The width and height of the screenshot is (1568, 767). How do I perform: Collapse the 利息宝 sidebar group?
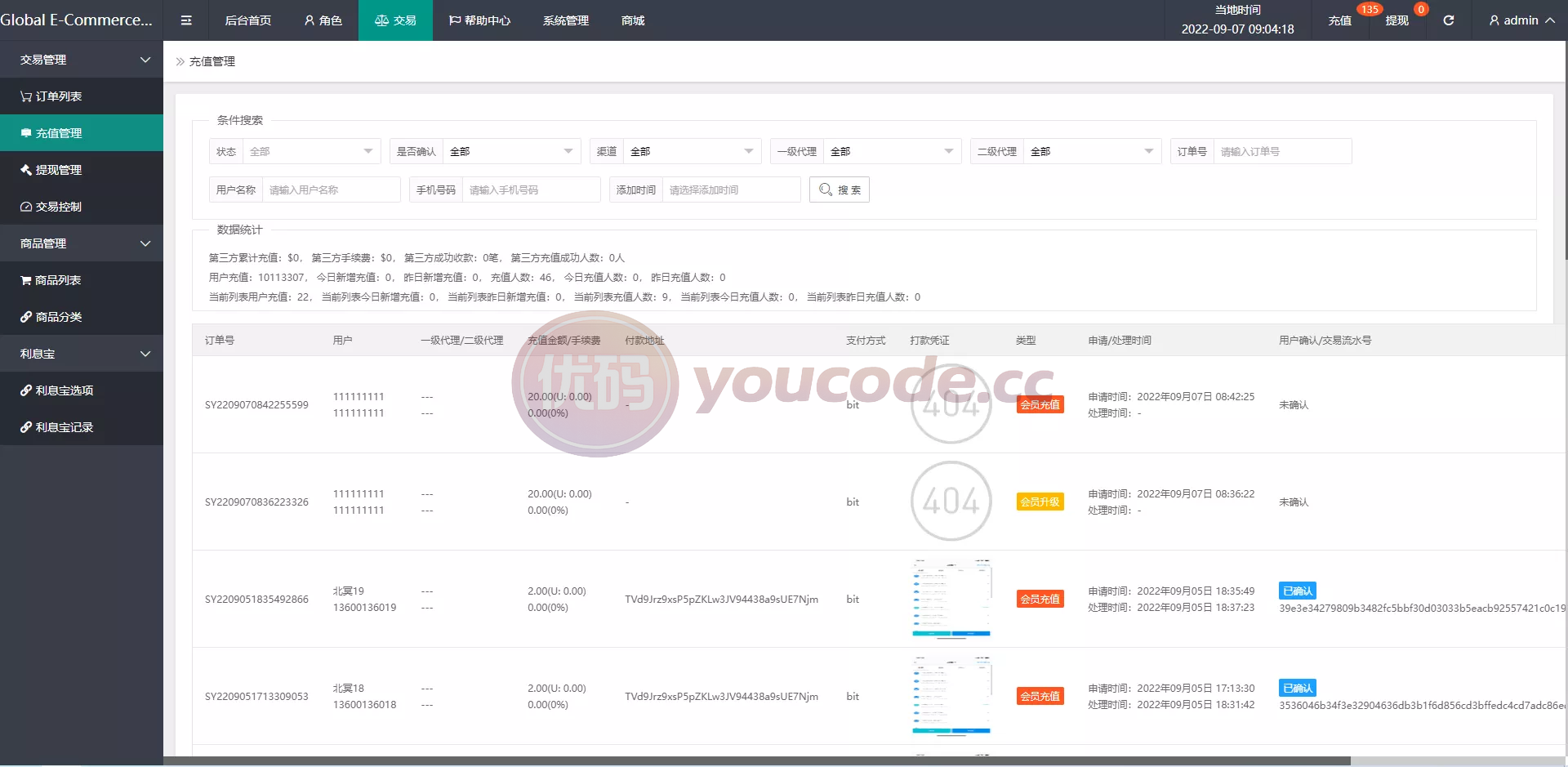tap(82, 354)
